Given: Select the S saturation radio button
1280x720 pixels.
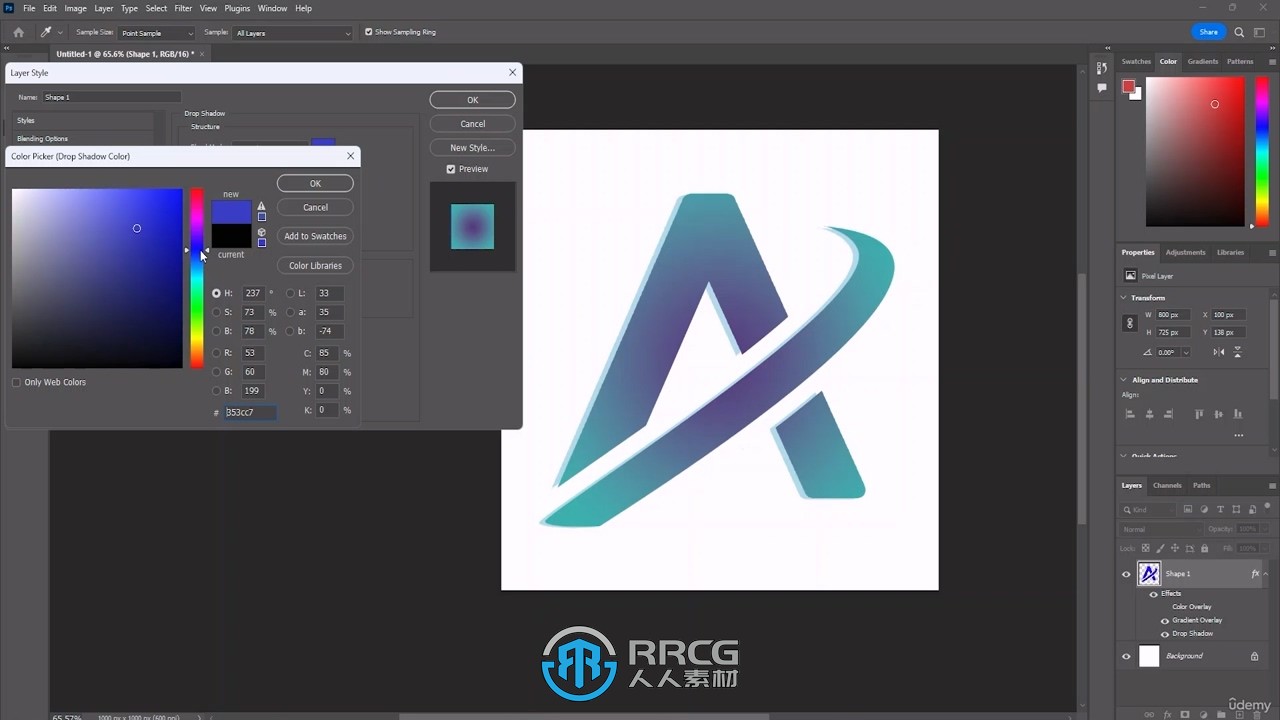Looking at the screenshot, I should 216,312.
